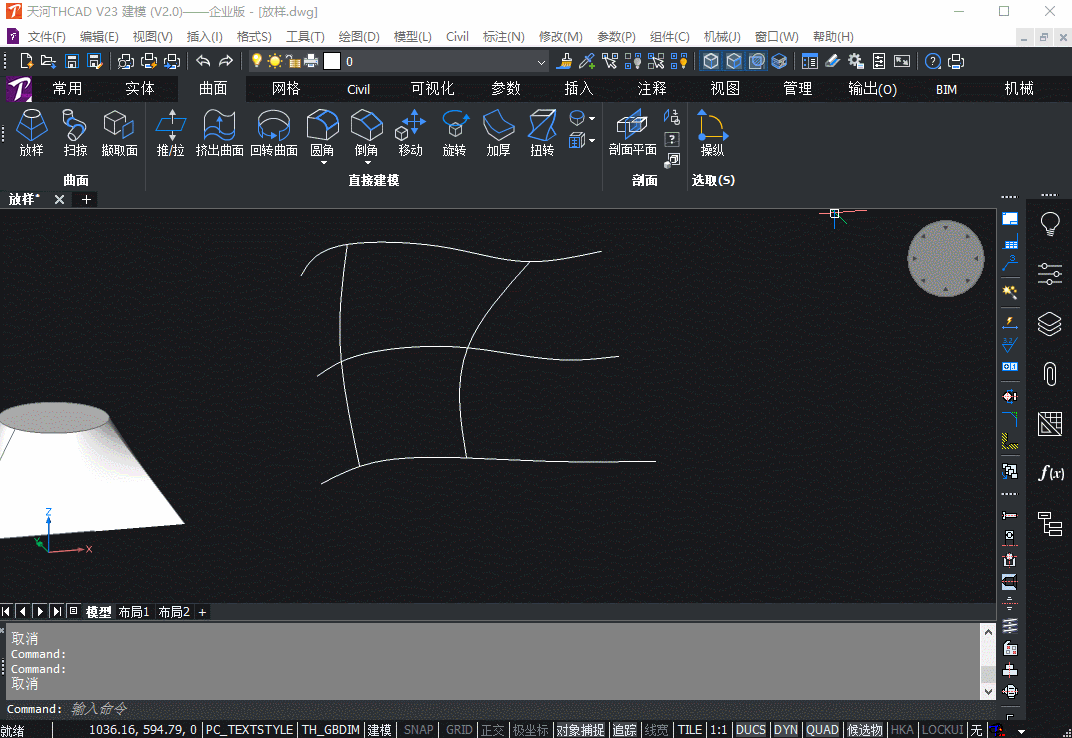Expand the 圆角 dropdown arrow

323,163
